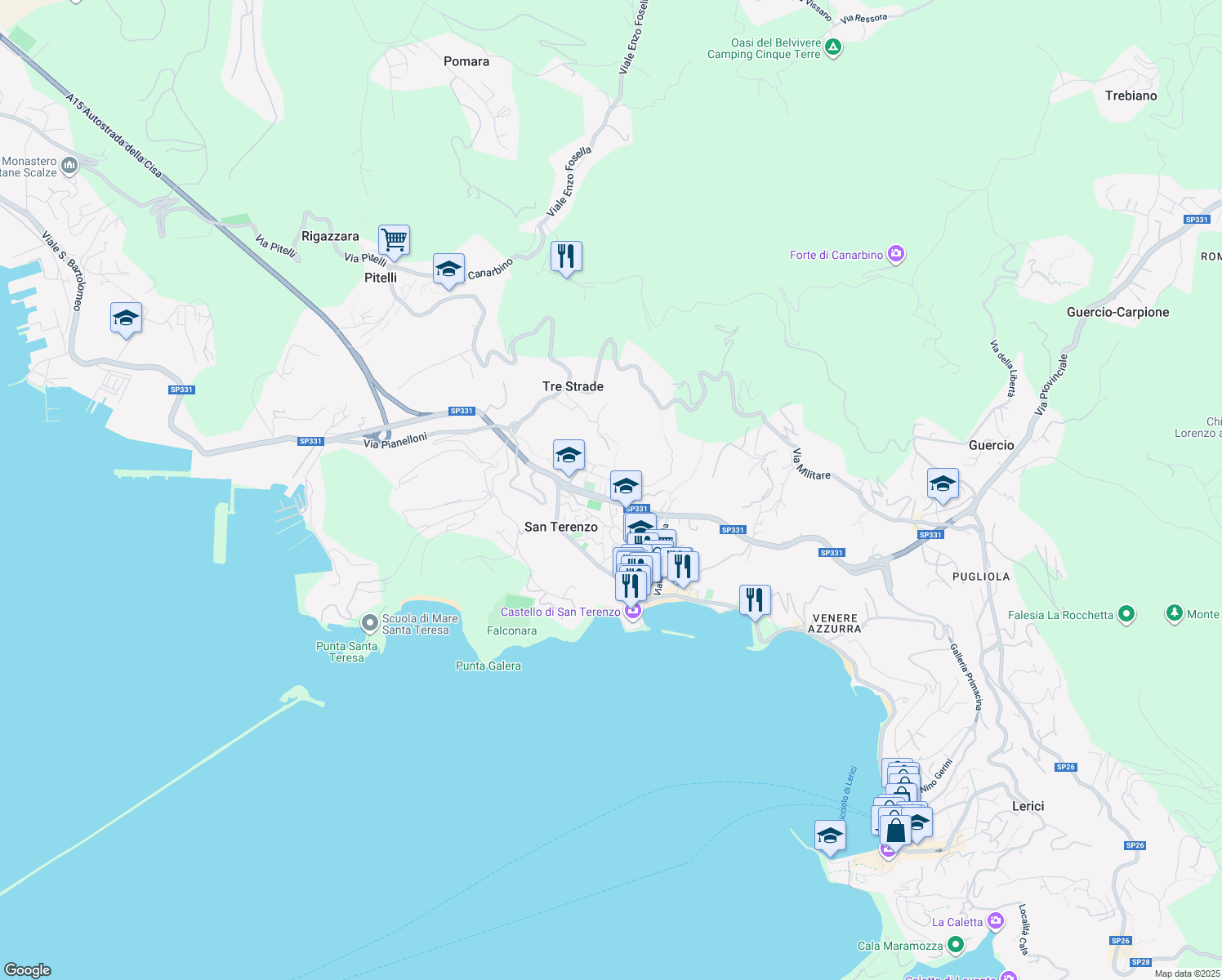
Task: Click the Falconara label
Action: [511, 630]
